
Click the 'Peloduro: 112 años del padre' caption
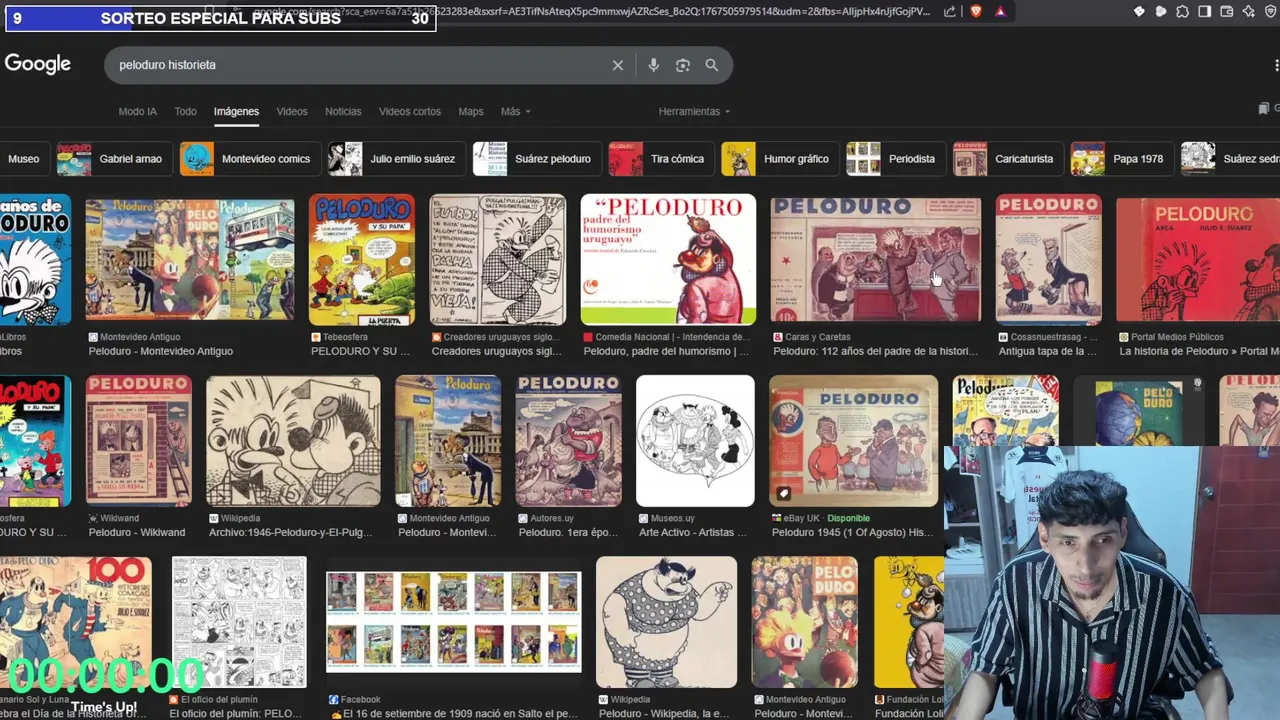(x=875, y=351)
